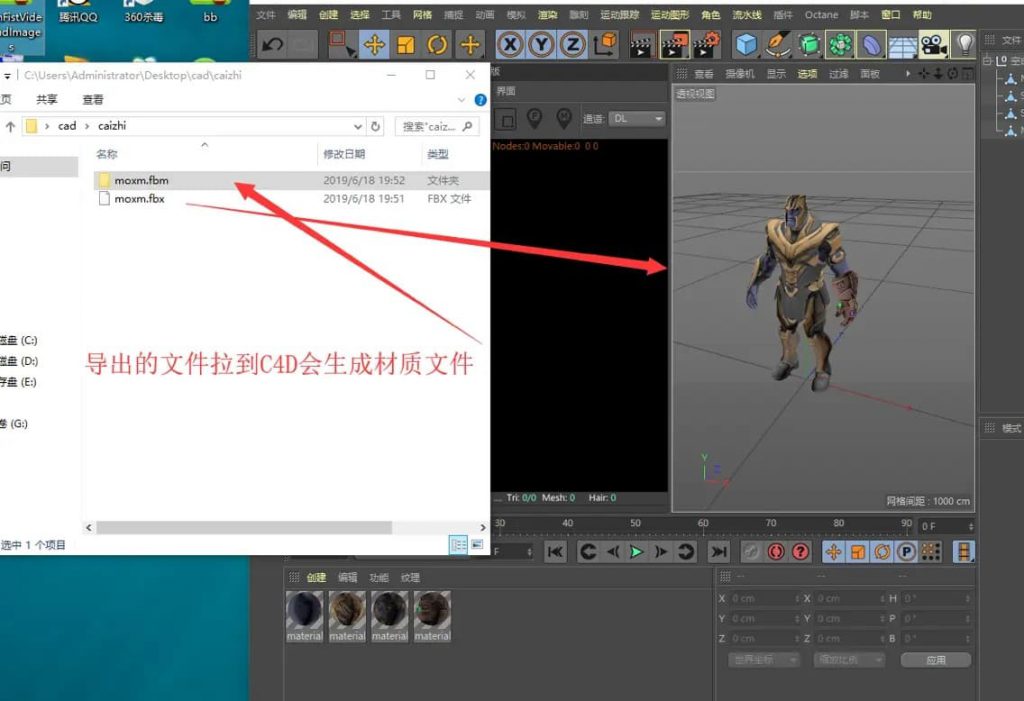Jump to start of timeline
The width and height of the screenshot is (1024, 701).
tap(555, 552)
